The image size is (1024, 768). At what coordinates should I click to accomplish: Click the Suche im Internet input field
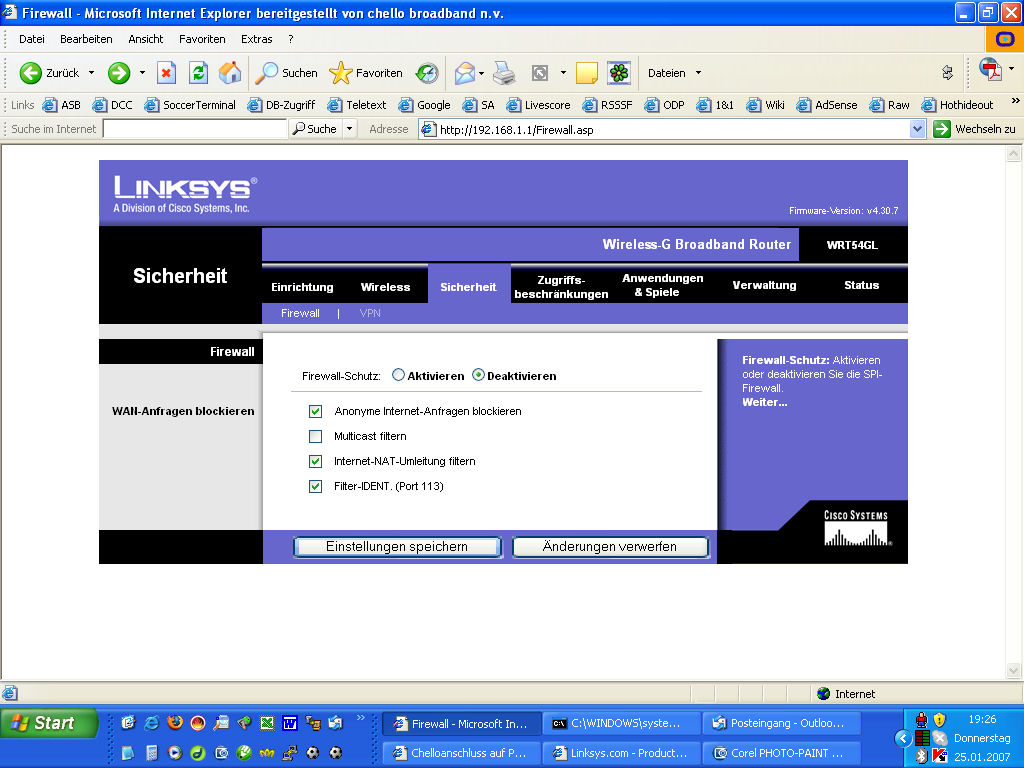tap(195, 129)
